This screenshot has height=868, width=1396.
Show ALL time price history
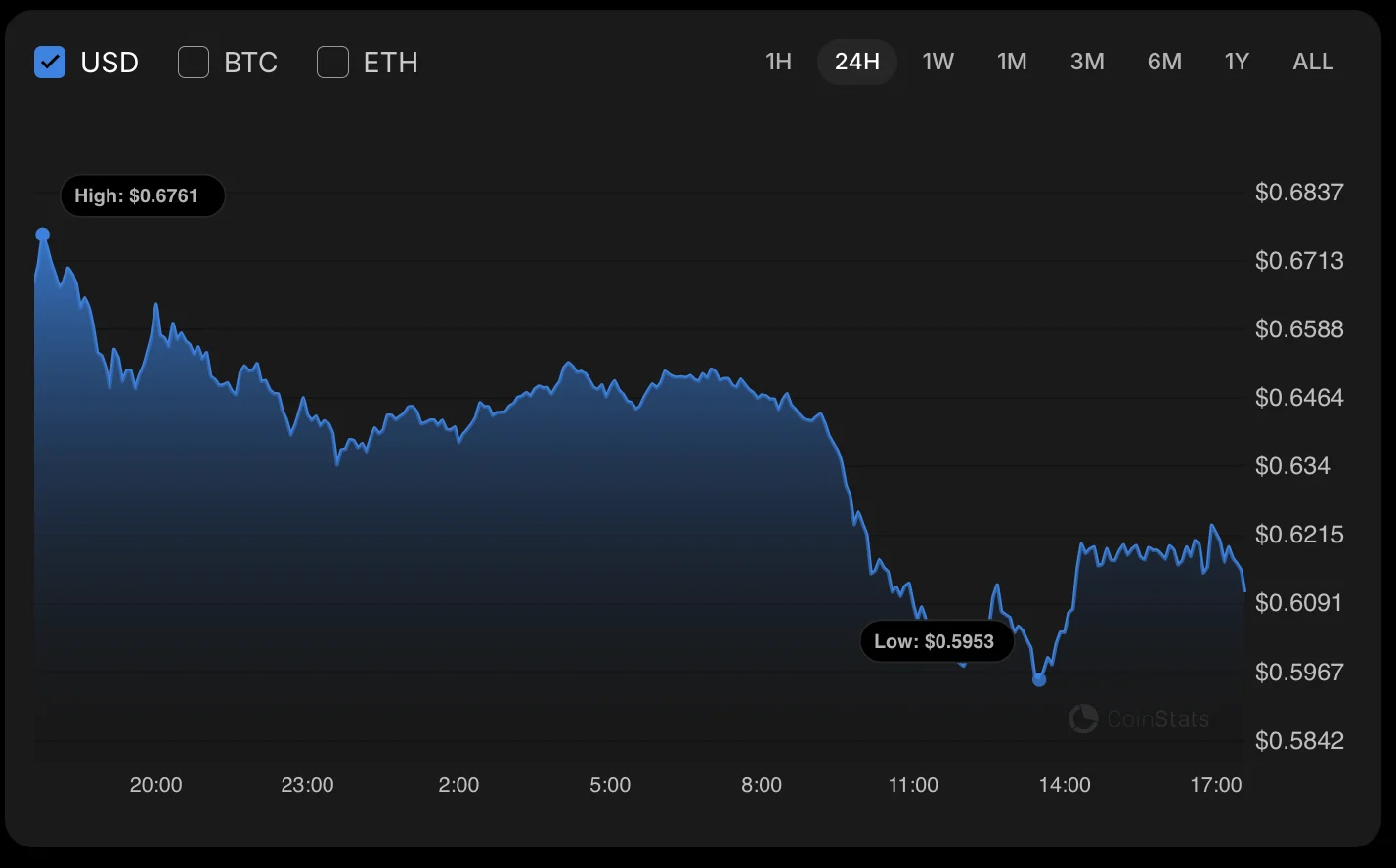tap(1313, 62)
